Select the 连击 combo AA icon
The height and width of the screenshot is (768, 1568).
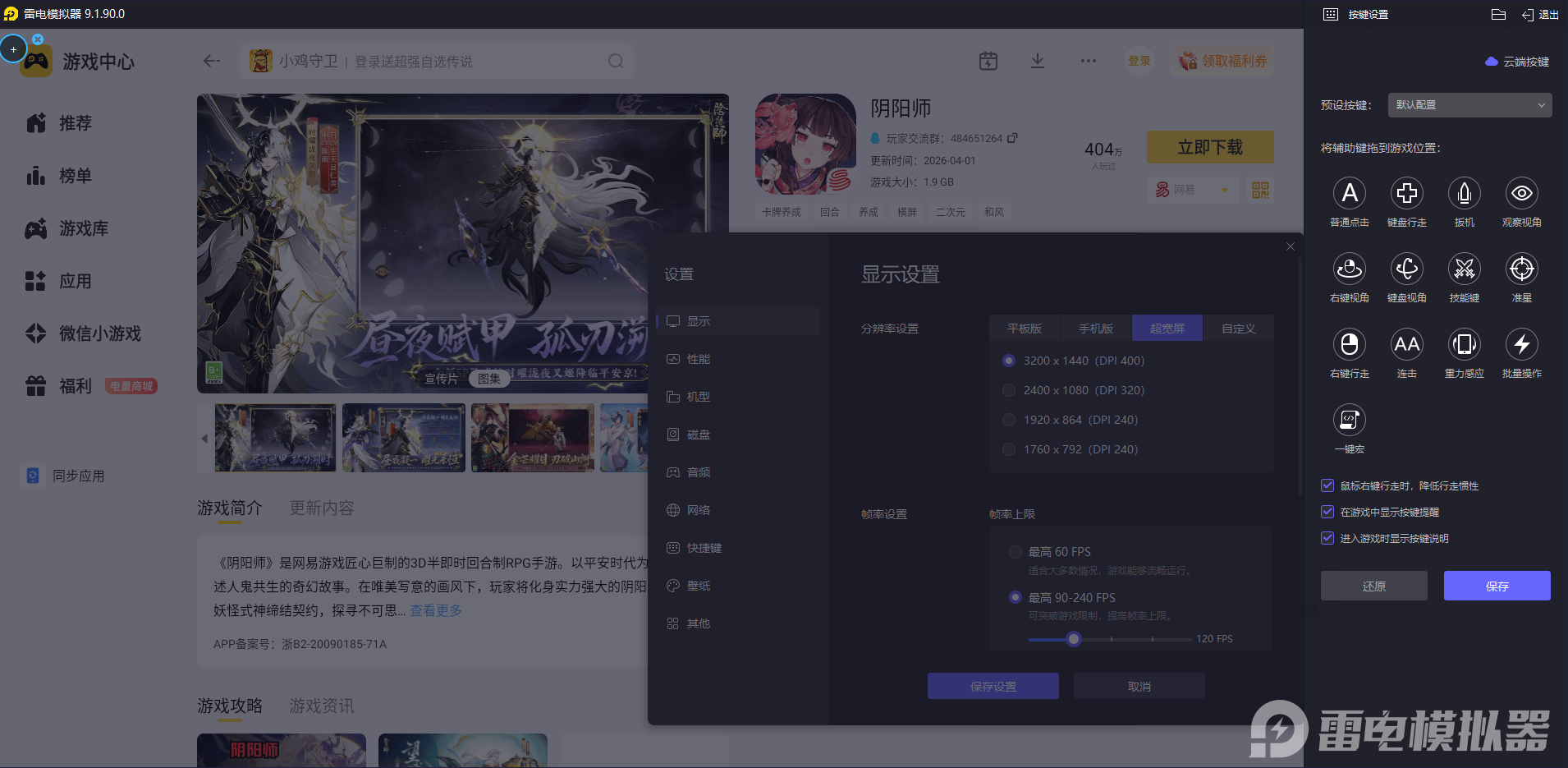tap(1406, 345)
